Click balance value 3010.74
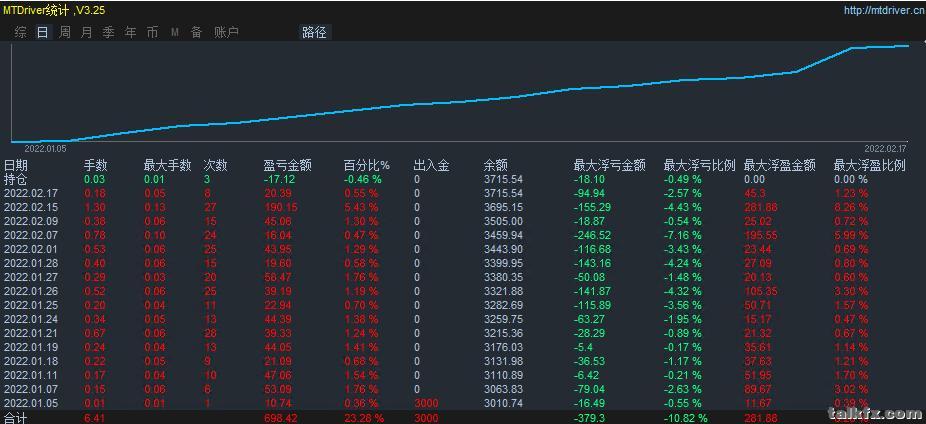Viewport: 926px width, 424px height. pos(503,403)
